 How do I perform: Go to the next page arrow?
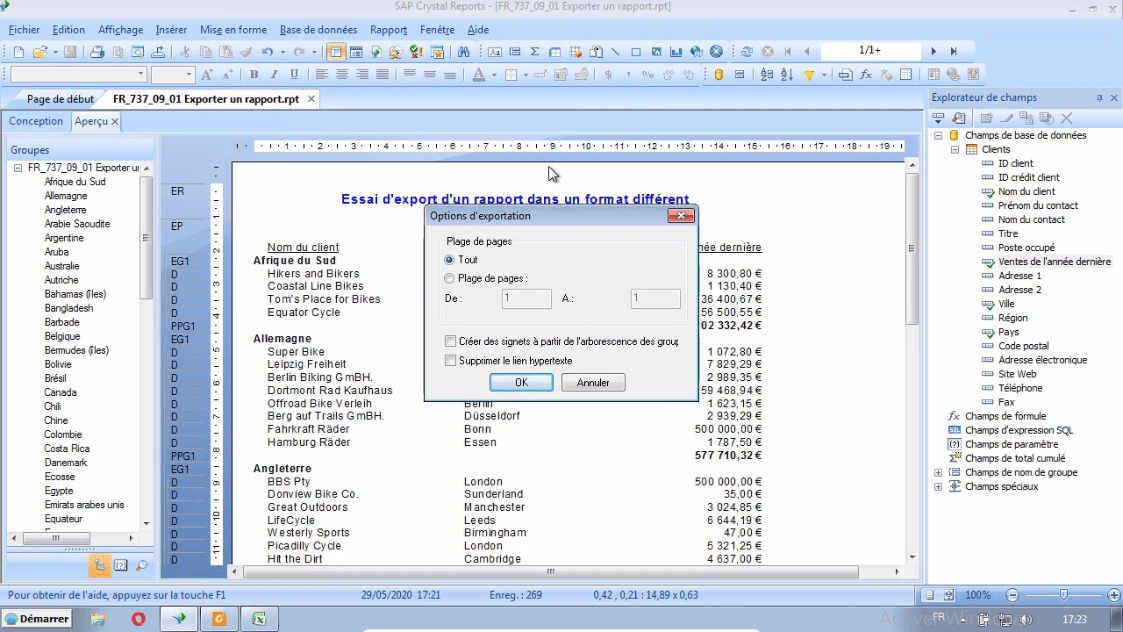click(933, 51)
